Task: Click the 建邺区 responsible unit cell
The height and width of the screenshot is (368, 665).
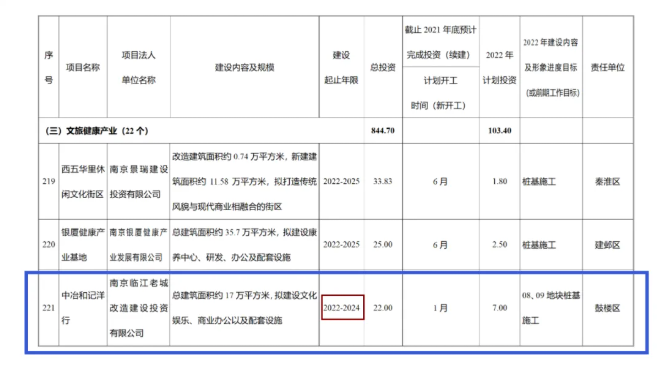Action: point(608,245)
